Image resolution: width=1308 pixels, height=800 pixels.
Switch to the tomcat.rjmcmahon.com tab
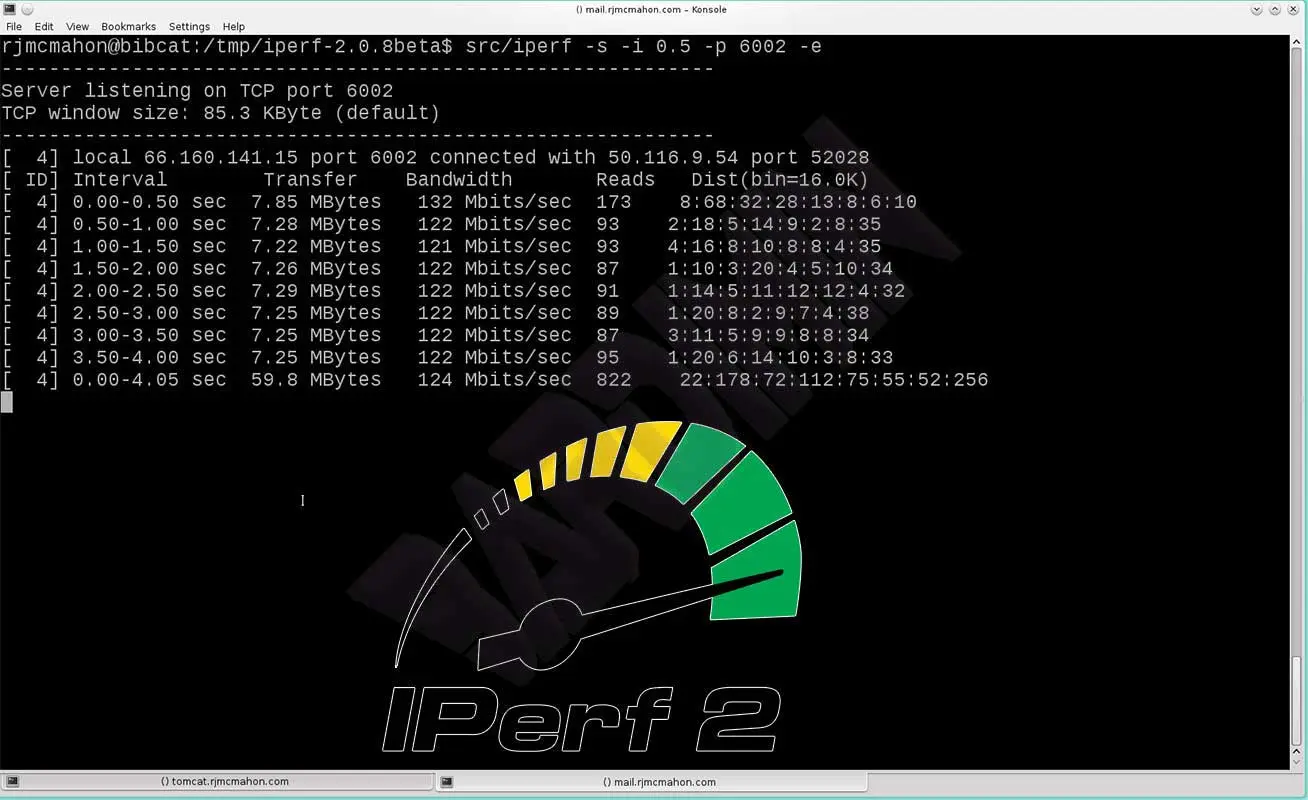[x=224, y=782]
